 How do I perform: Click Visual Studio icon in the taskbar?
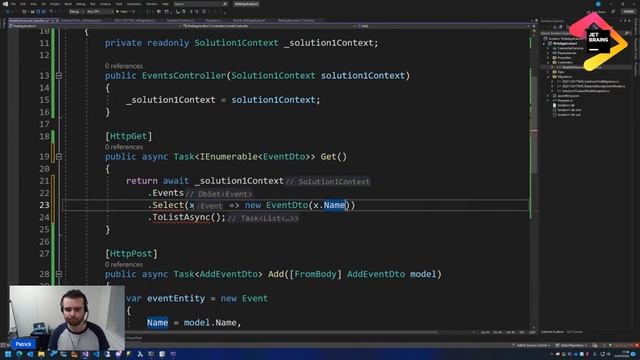(x=85, y=354)
